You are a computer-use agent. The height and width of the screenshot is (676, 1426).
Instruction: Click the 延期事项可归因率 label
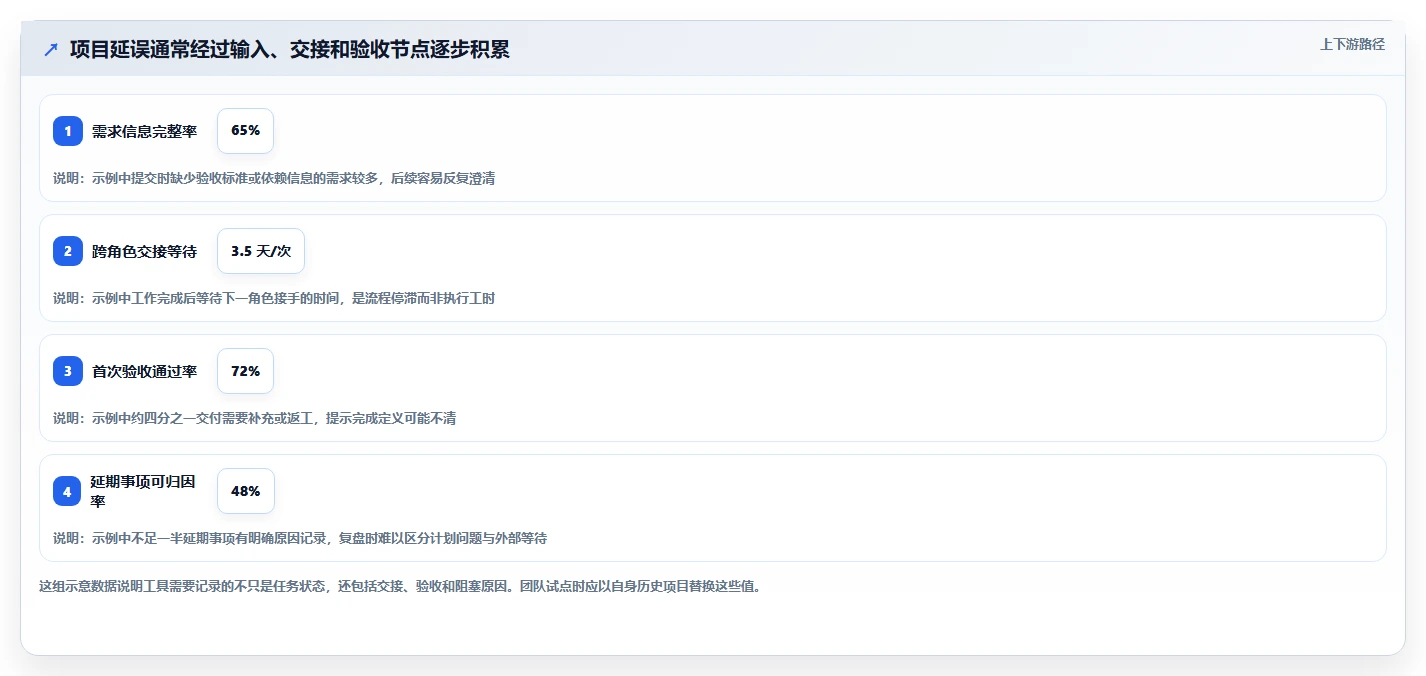point(144,491)
